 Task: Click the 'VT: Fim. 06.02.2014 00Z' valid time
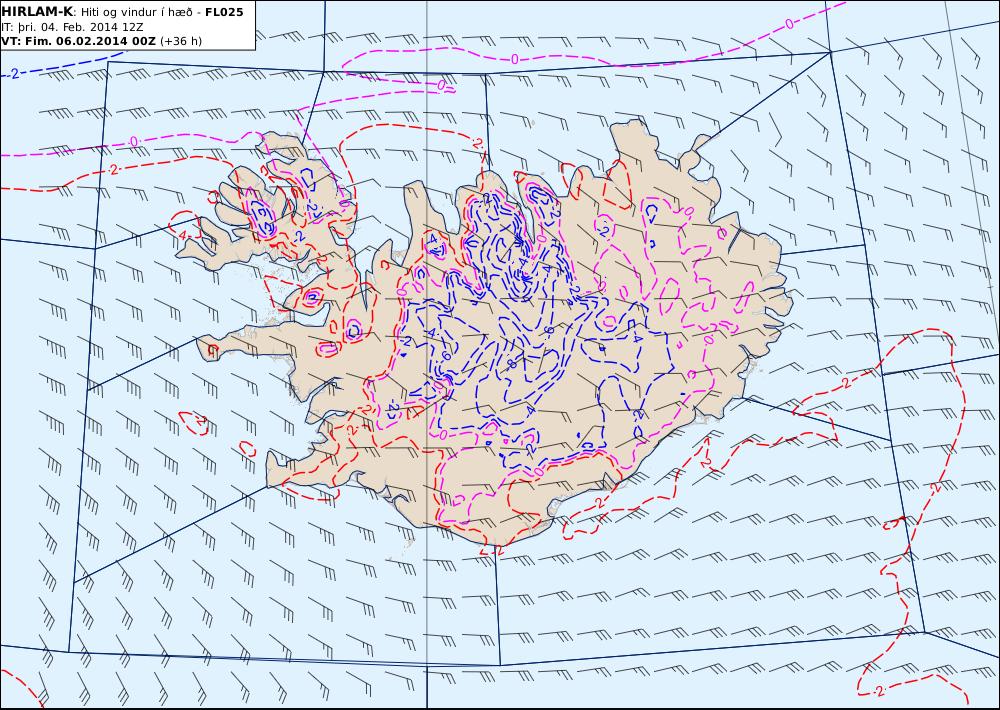(78, 41)
